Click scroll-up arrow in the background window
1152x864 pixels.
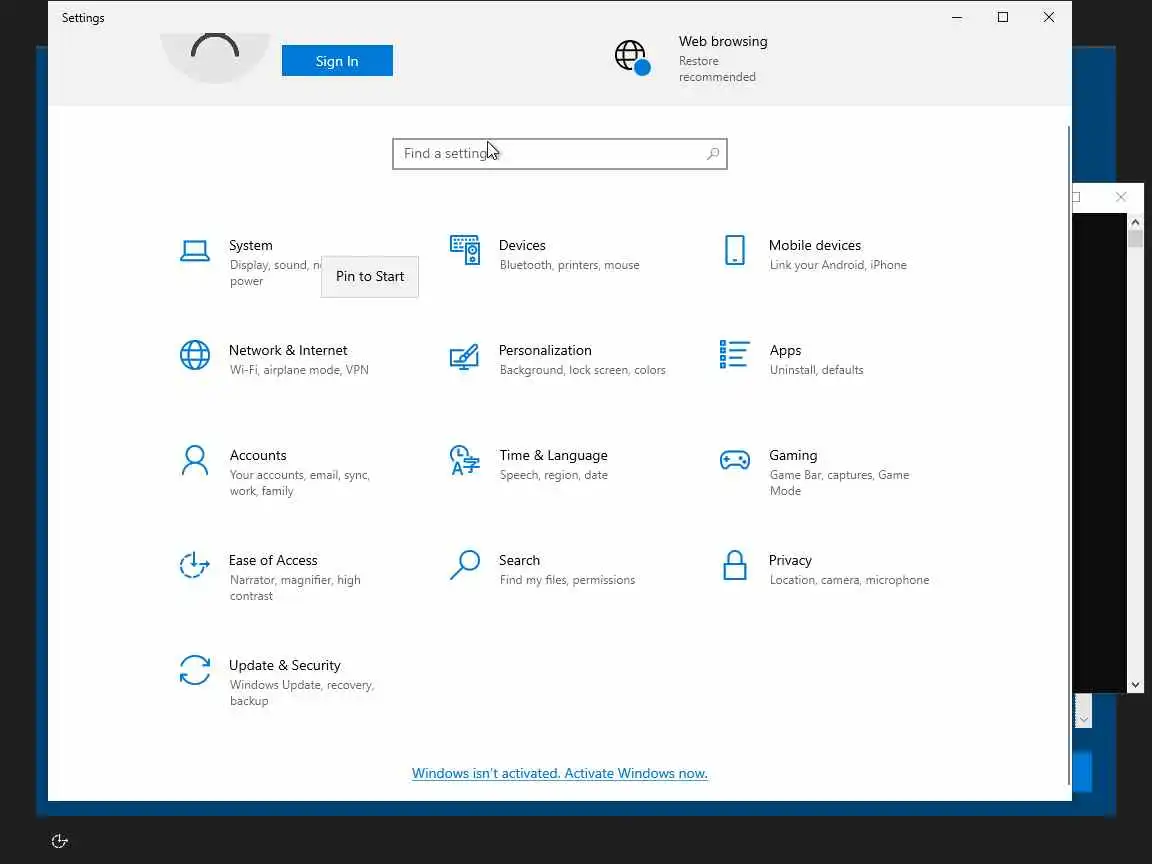[1135, 222]
